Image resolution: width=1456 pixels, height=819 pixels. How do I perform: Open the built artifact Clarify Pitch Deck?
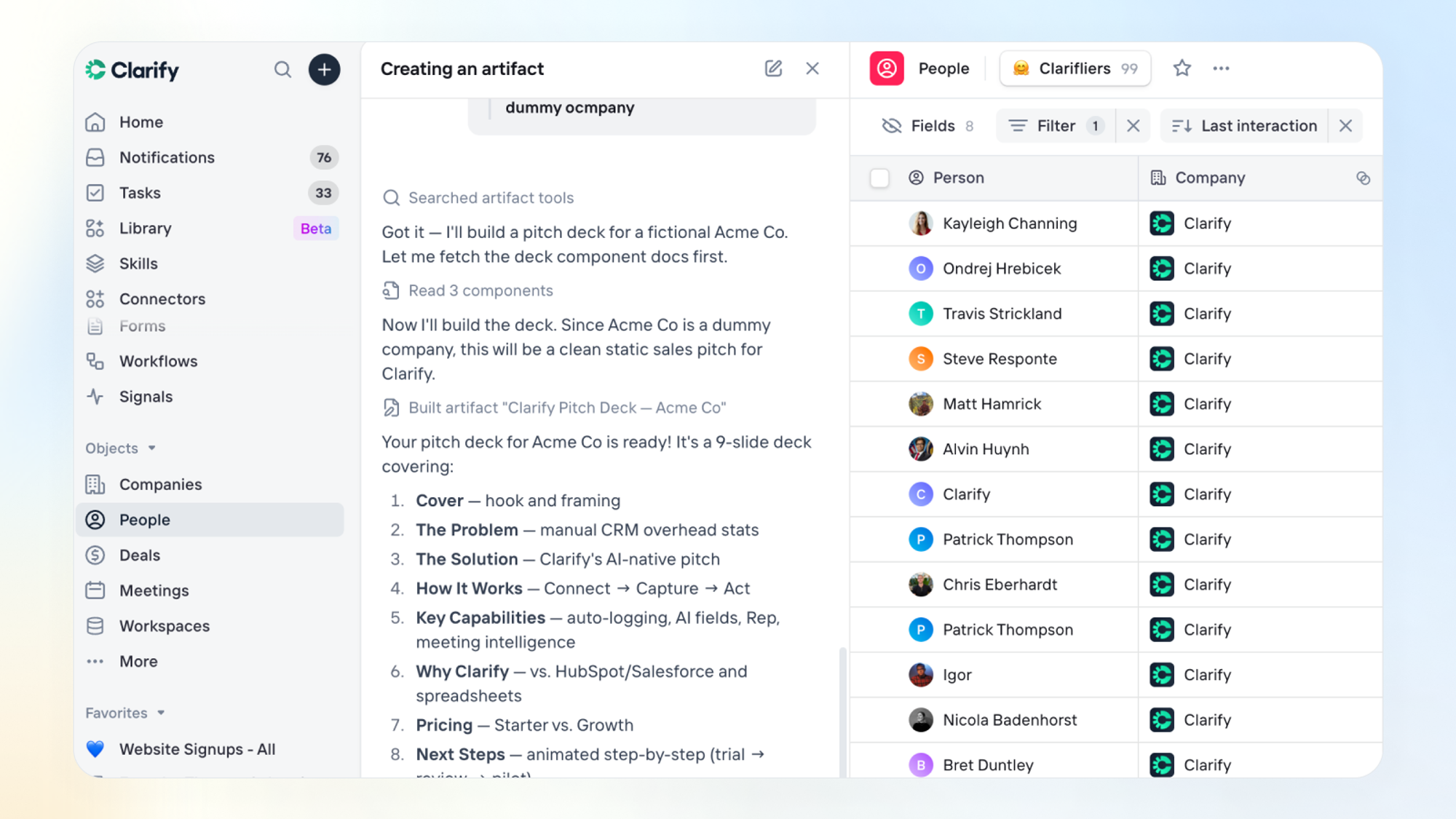click(555, 408)
